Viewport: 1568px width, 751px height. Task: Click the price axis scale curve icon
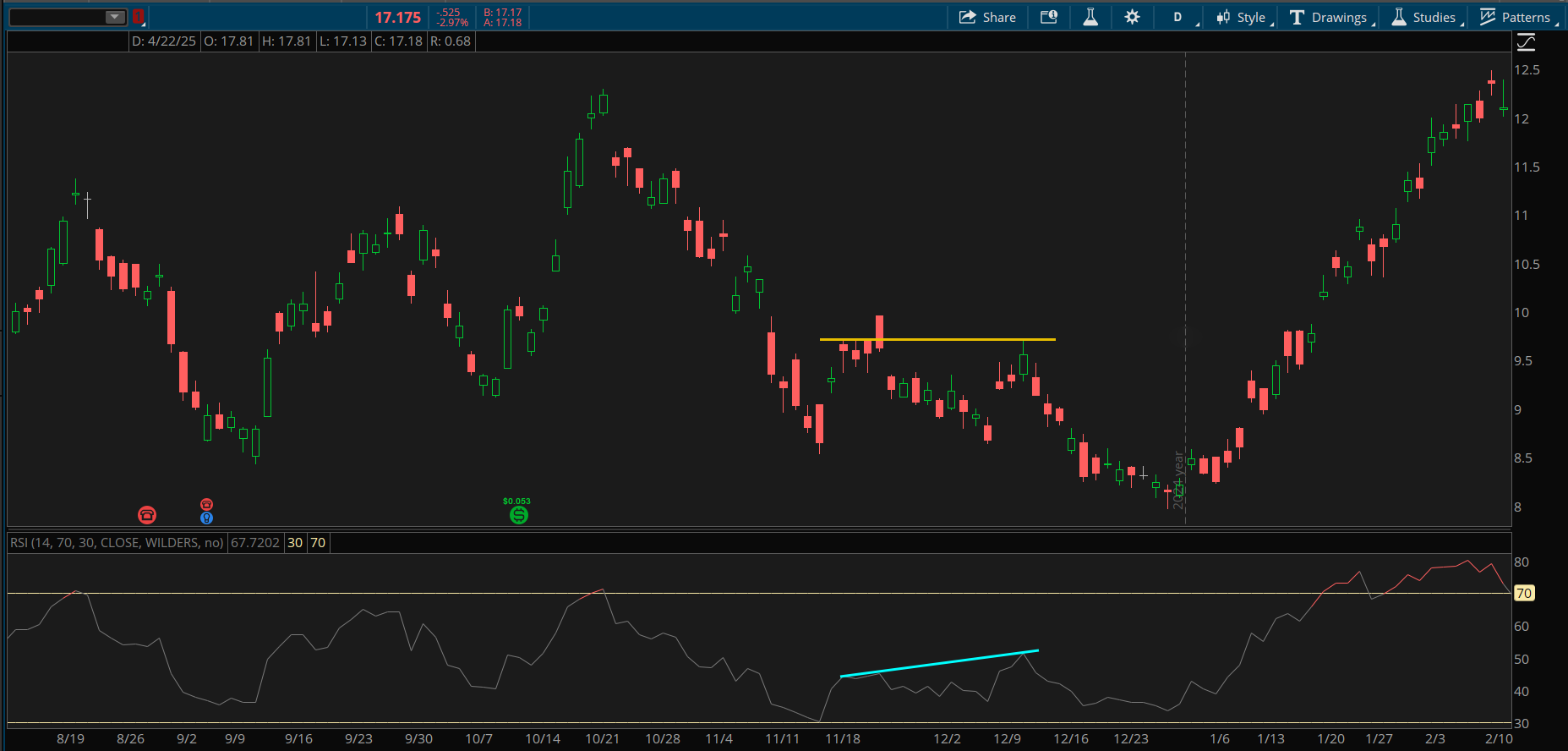(x=1526, y=42)
